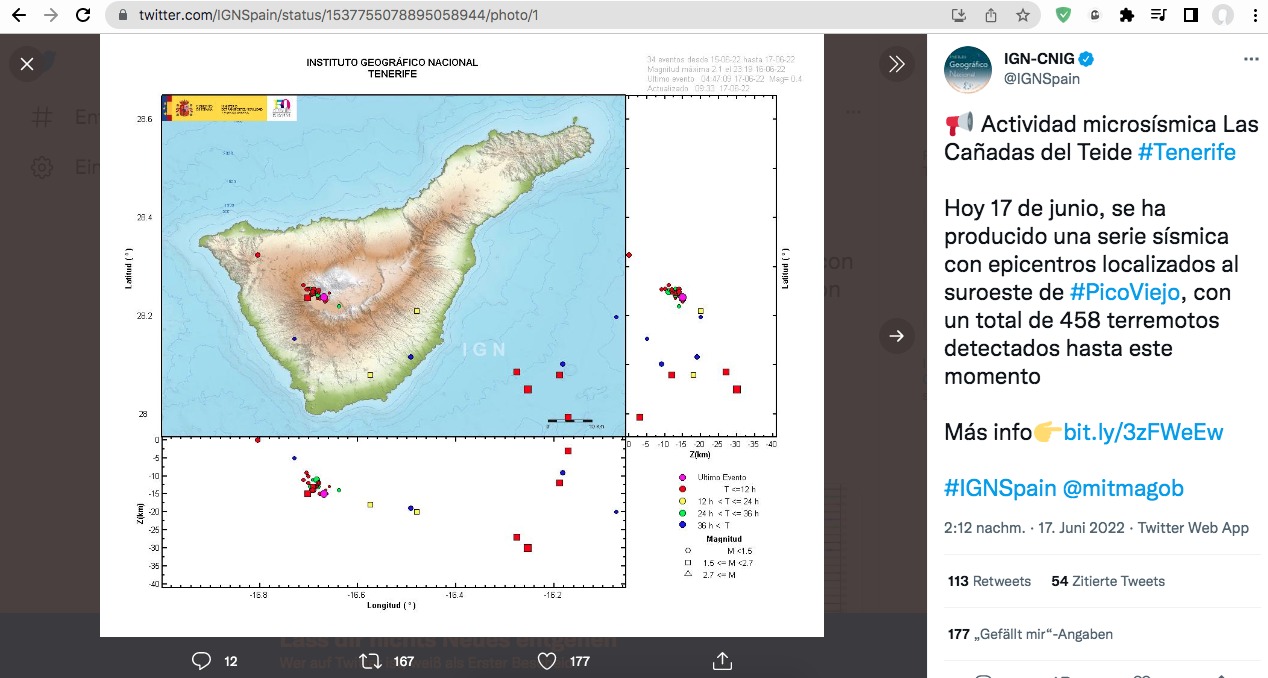Open the tweet's more options menu
This screenshot has width=1268, height=678.
(1251, 59)
